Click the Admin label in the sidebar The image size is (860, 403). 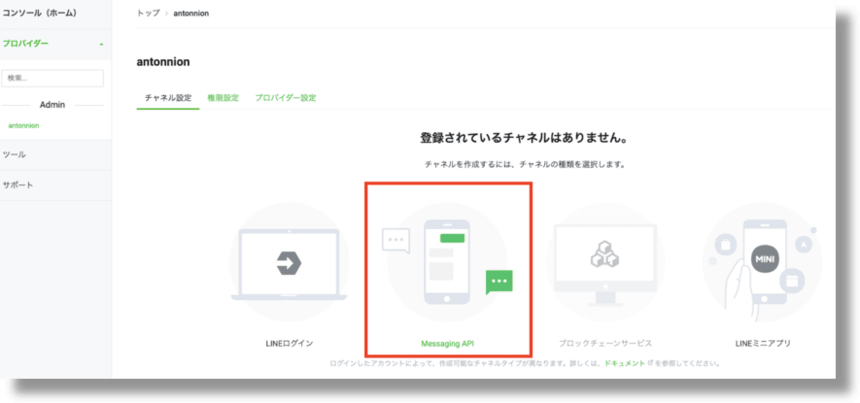pos(53,105)
